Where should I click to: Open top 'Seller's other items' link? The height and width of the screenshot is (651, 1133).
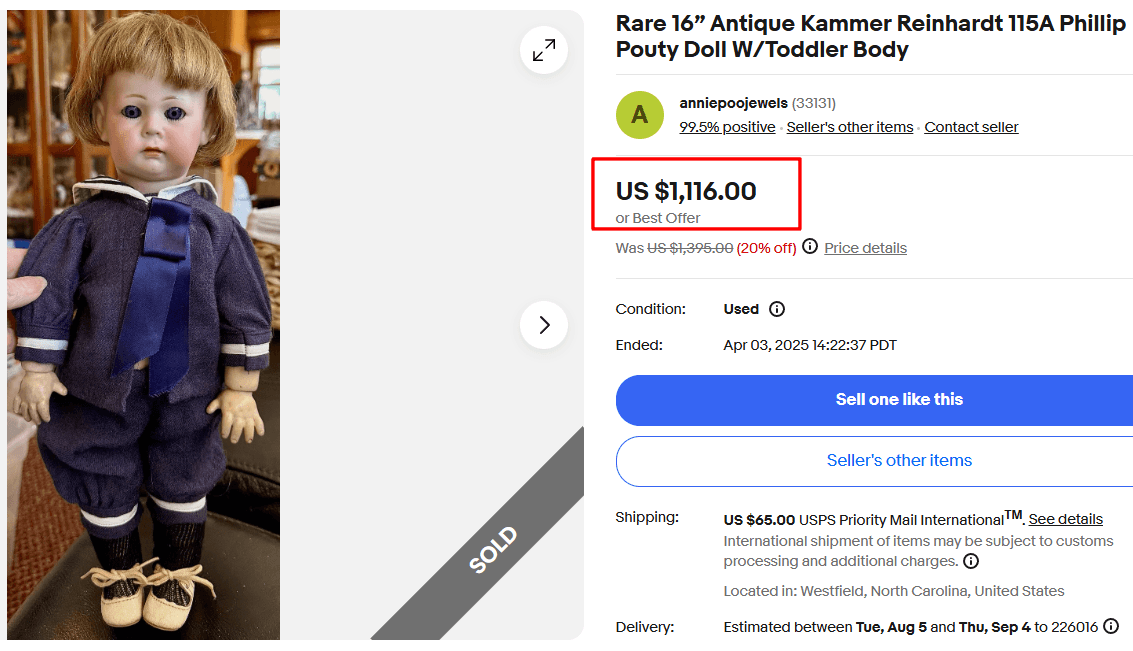click(x=850, y=127)
